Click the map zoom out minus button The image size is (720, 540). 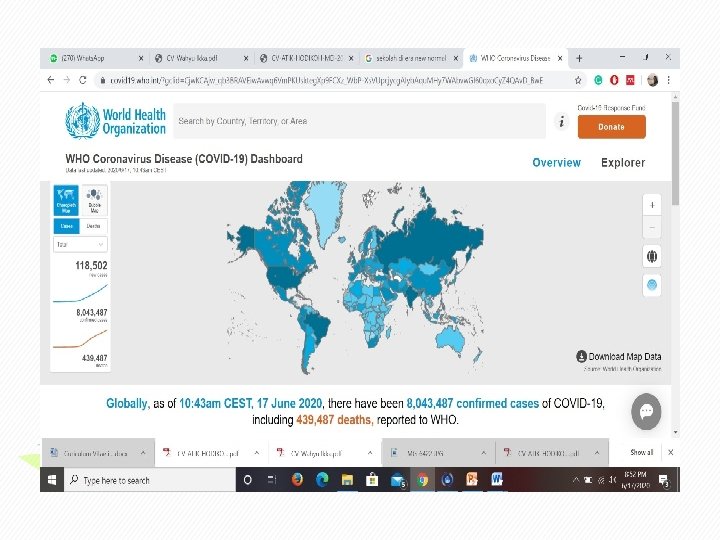tap(652, 227)
